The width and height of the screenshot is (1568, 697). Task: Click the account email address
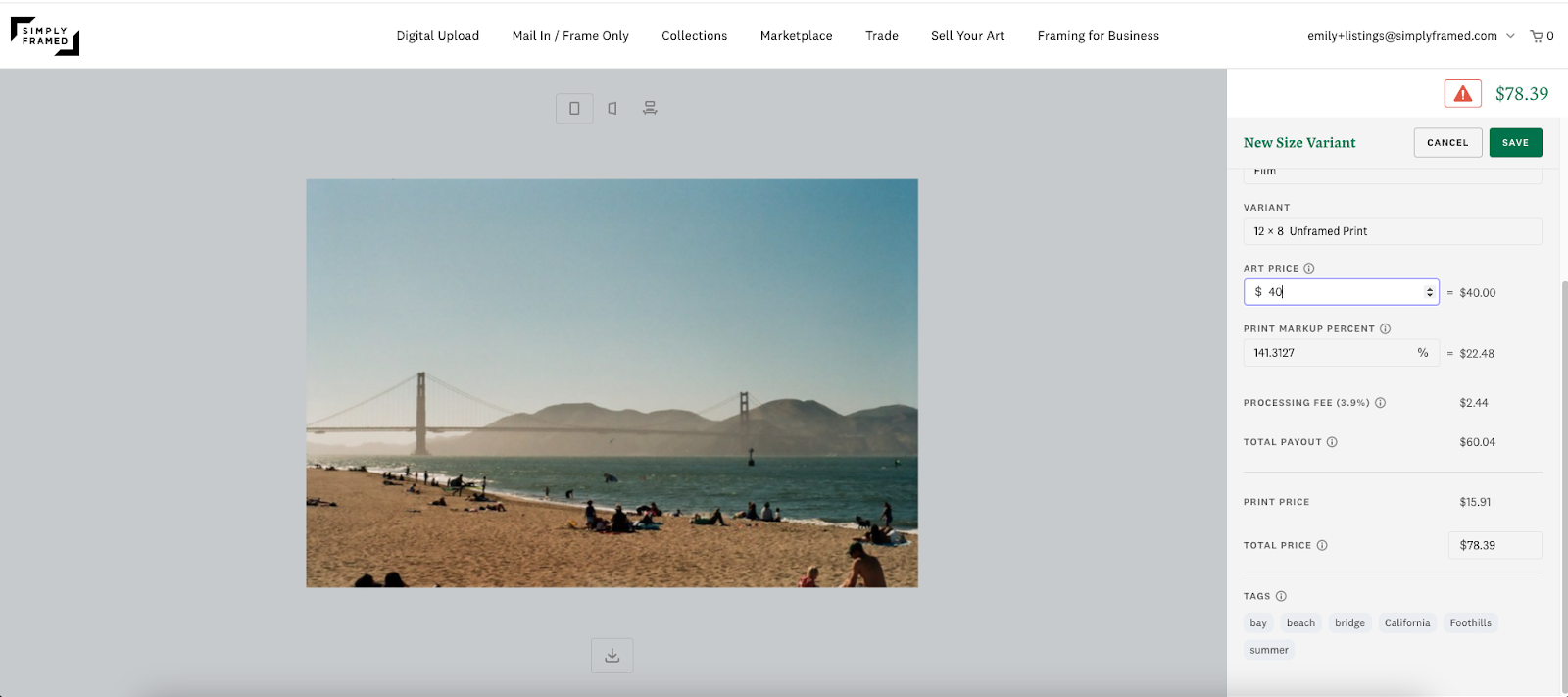coord(1402,36)
